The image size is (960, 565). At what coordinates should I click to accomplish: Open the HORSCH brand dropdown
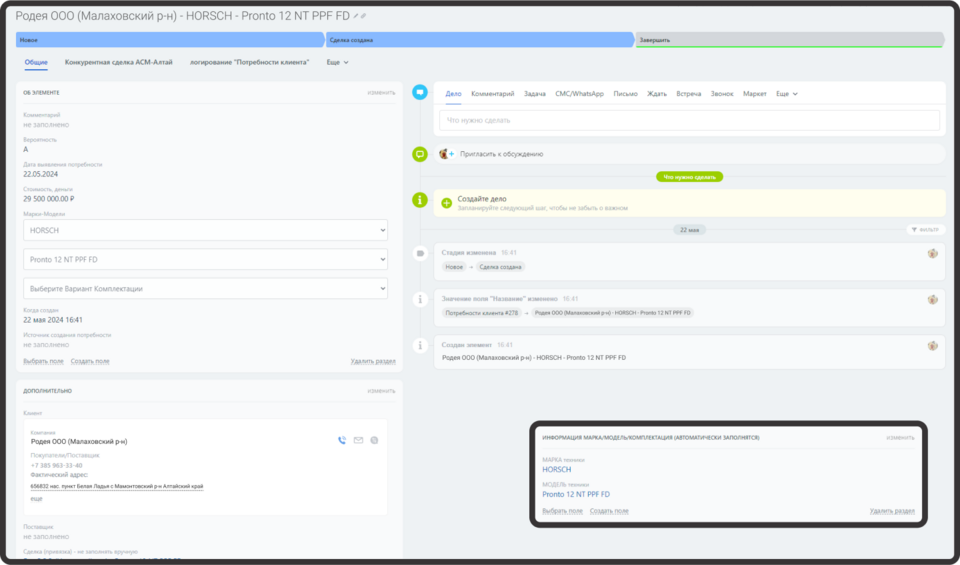pos(205,230)
